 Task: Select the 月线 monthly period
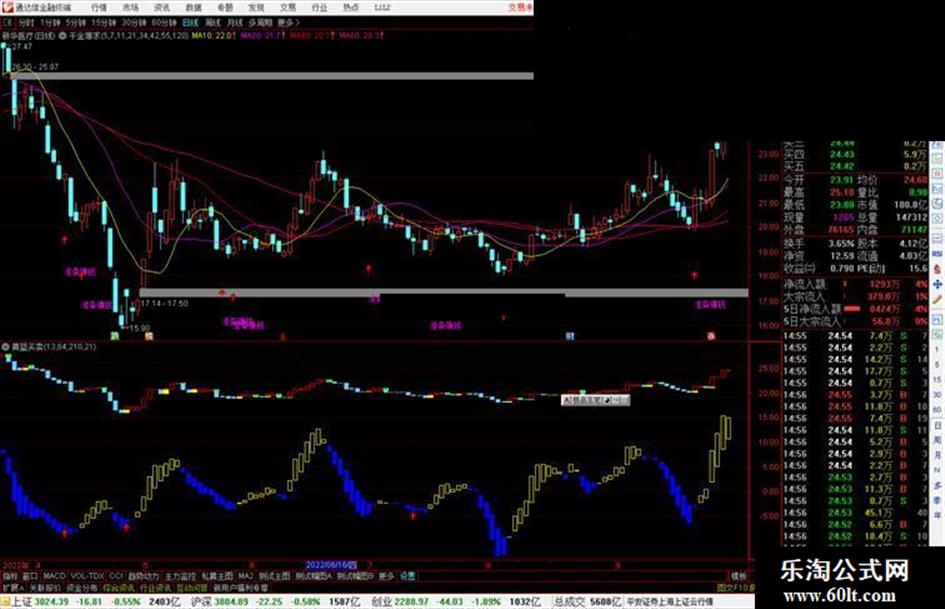pos(234,22)
